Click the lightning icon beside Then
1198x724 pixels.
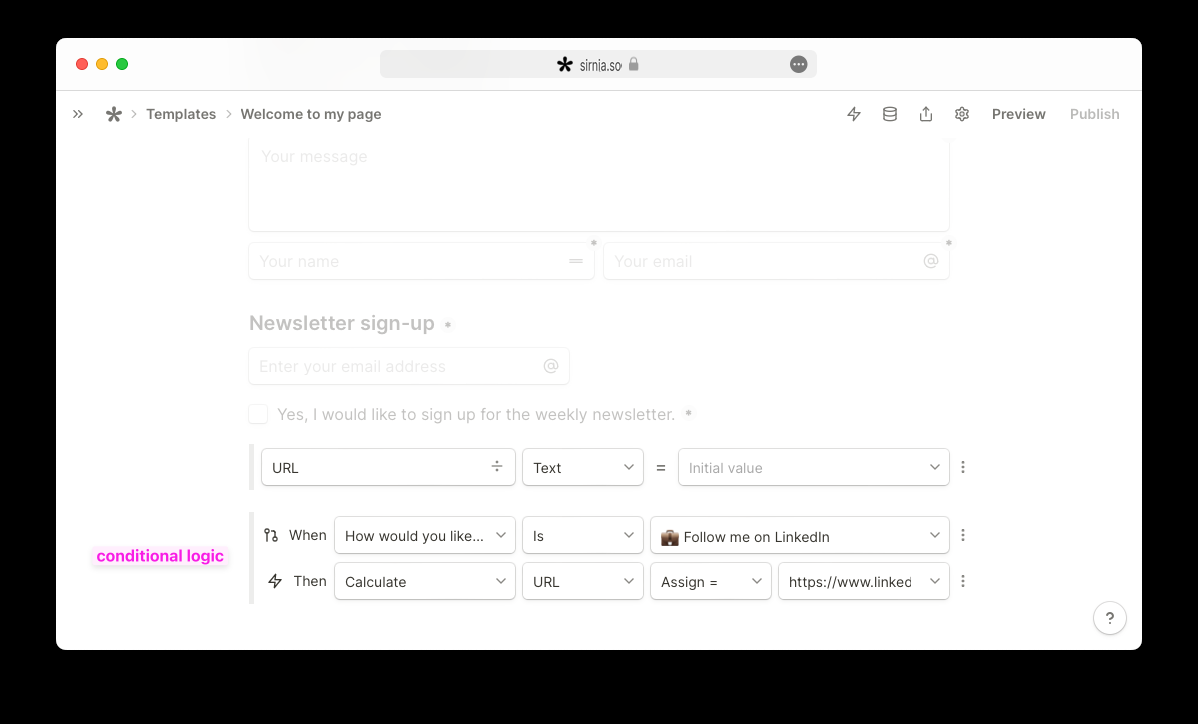(275, 581)
